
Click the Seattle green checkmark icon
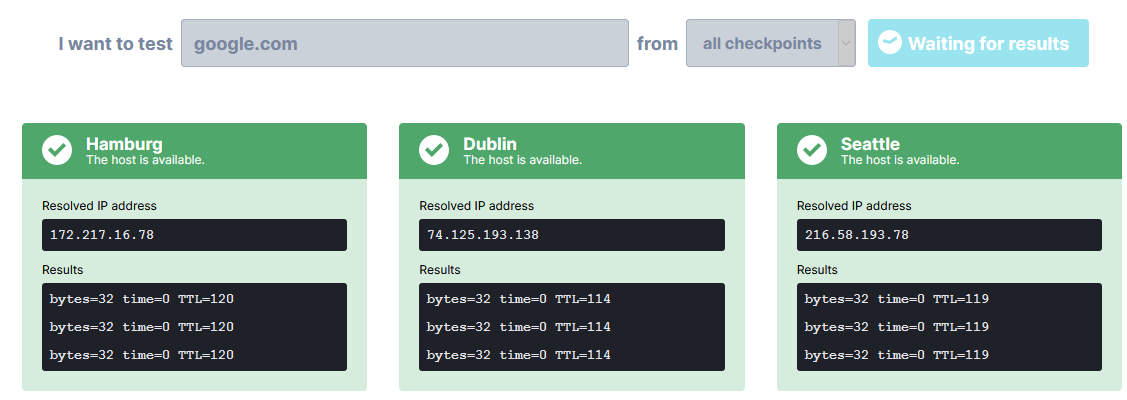click(811, 150)
